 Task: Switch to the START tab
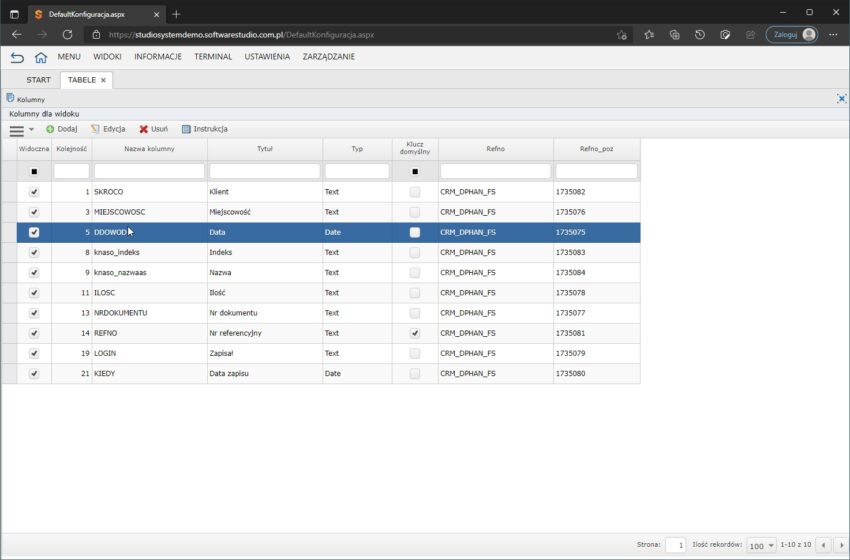[x=38, y=80]
